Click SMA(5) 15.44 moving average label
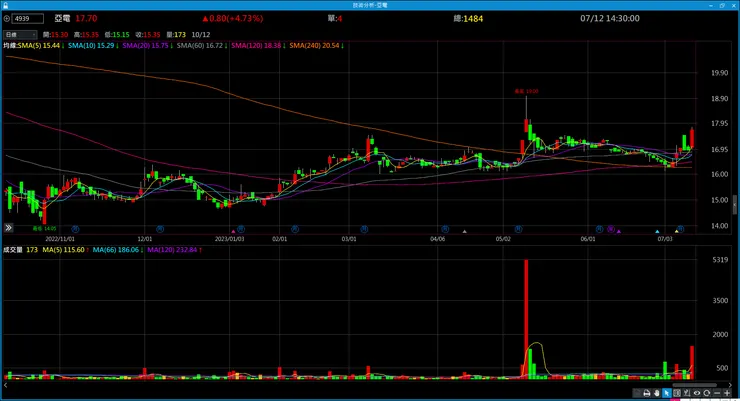 pos(40,45)
